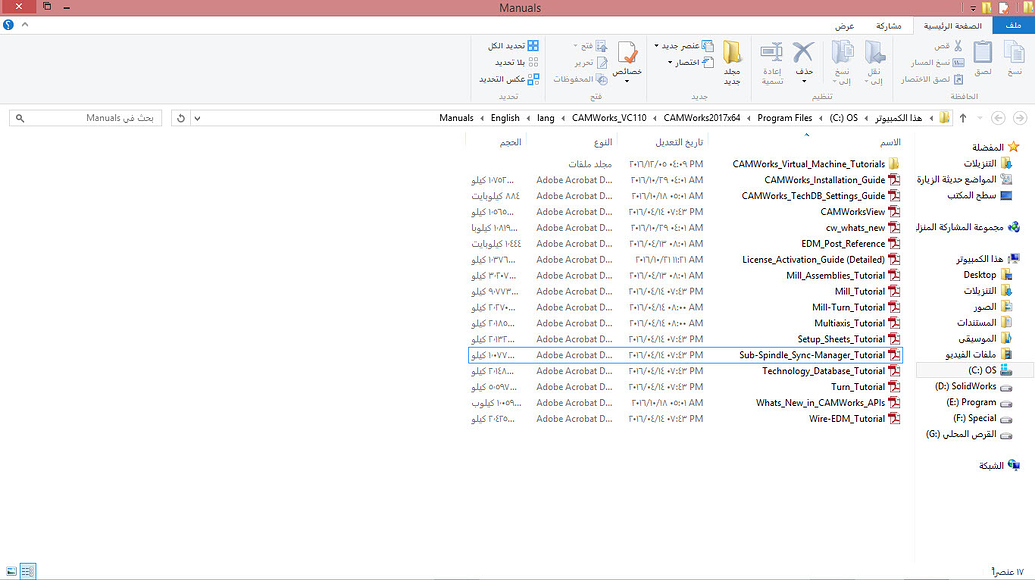Image resolution: width=1035 pixels, height=580 pixels.
Task: Sort by the Name (الاسم) column header
Action: coord(890,142)
